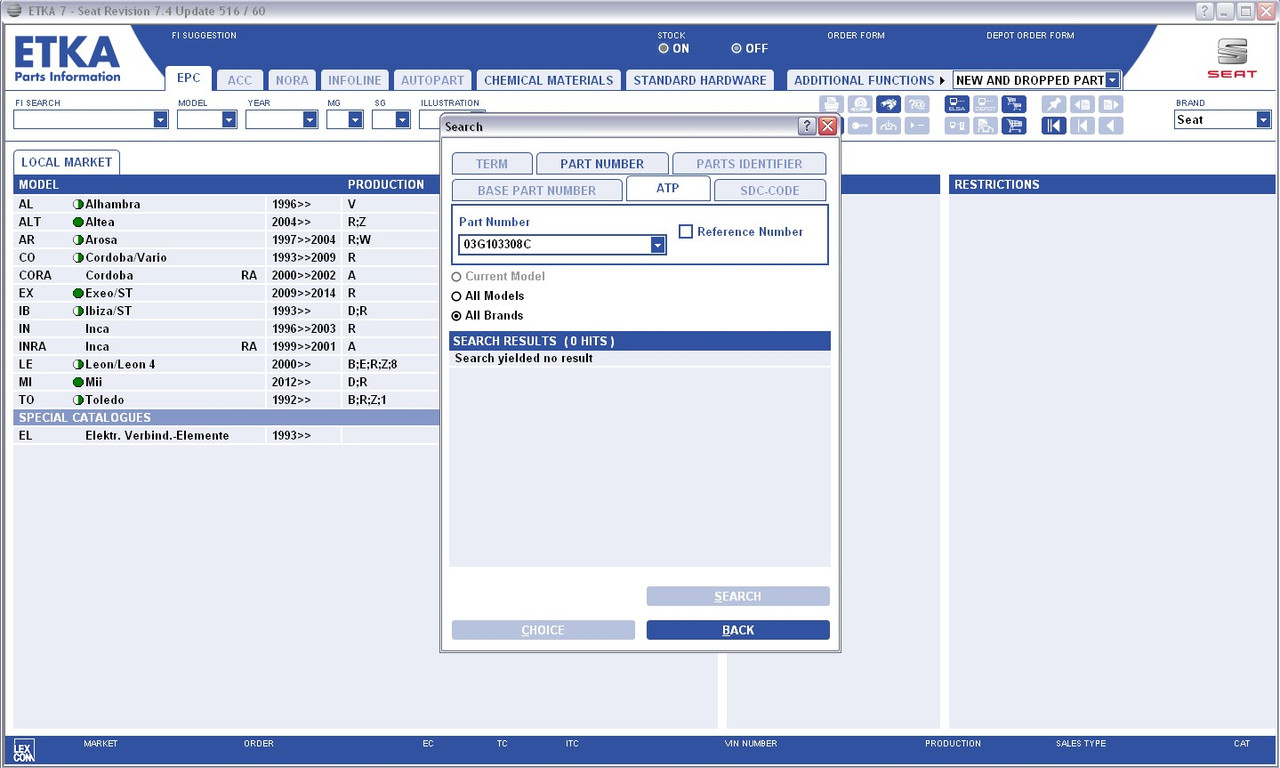Click the plain left arrow back icon
The width and height of the screenshot is (1280, 768).
tap(1110, 125)
